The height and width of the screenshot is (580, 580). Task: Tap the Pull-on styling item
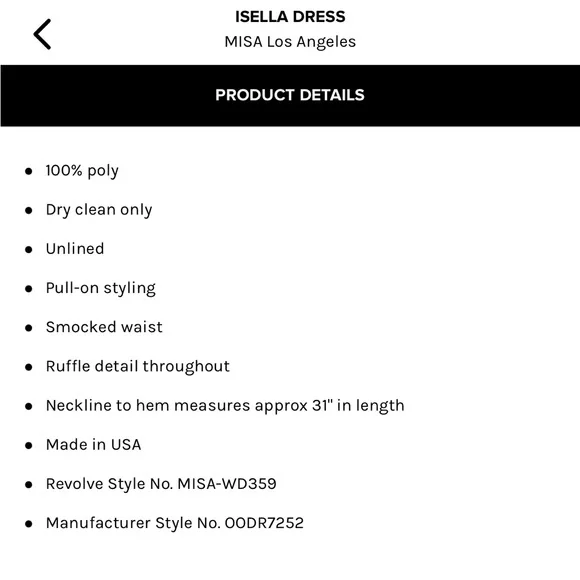tap(101, 288)
